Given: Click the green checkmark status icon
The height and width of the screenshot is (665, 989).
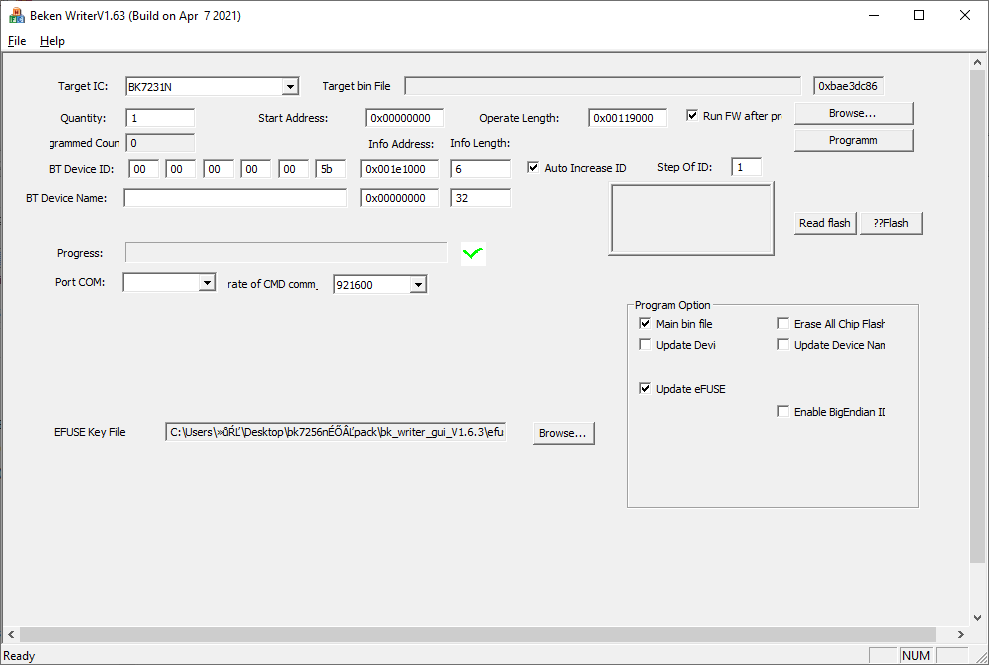Looking at the screenshot, I should (471, 253).
